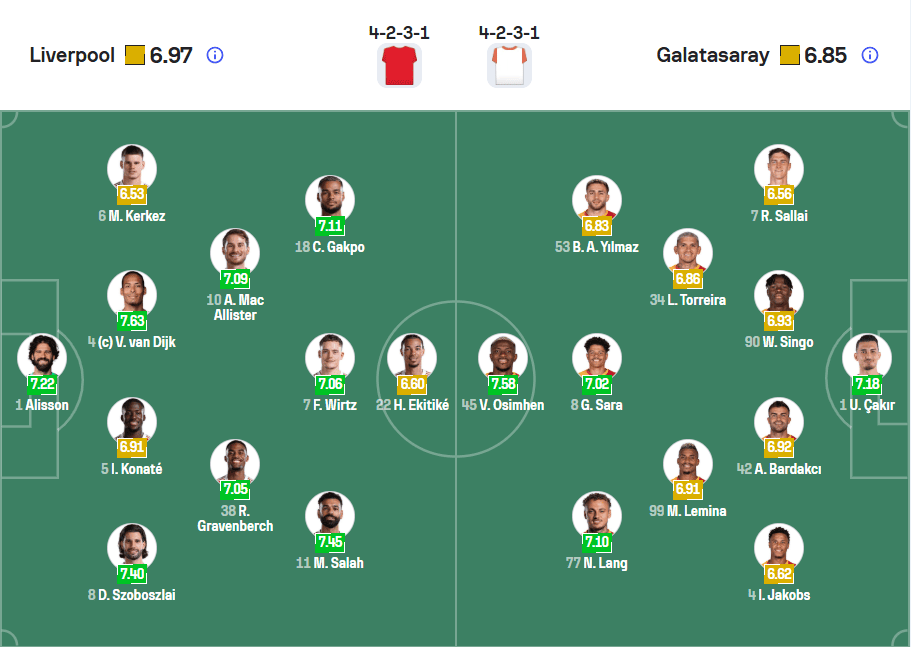This screenshot has width=911, height=647.
Task: Click Galatasaray's yellow team rating square
Action: [790, 55]
